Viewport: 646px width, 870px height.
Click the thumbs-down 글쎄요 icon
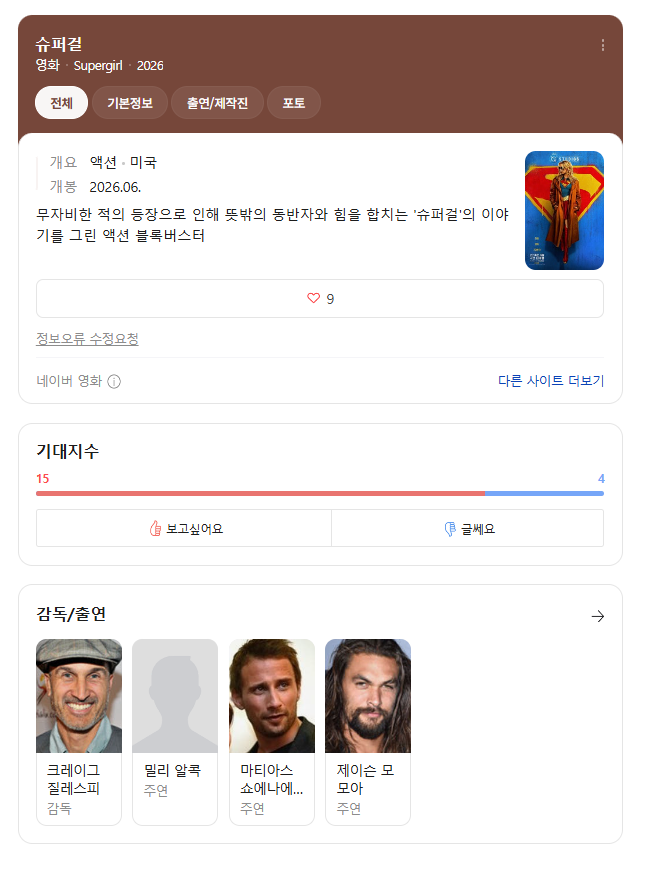[450, 529]
